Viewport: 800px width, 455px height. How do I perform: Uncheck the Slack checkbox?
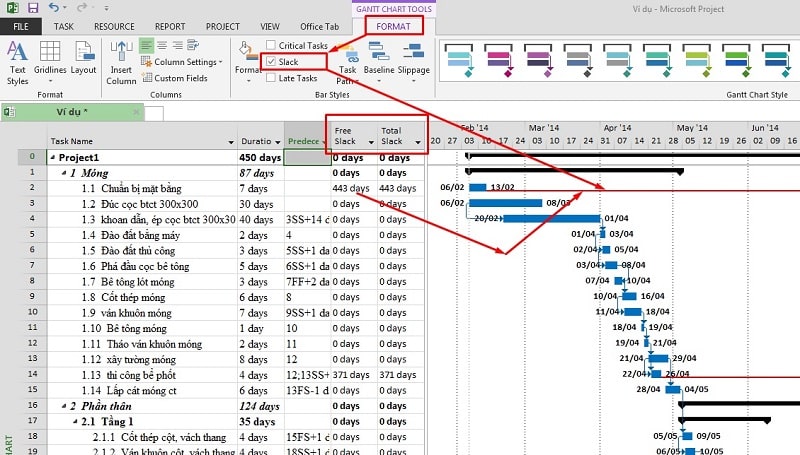tap(272, 62)
